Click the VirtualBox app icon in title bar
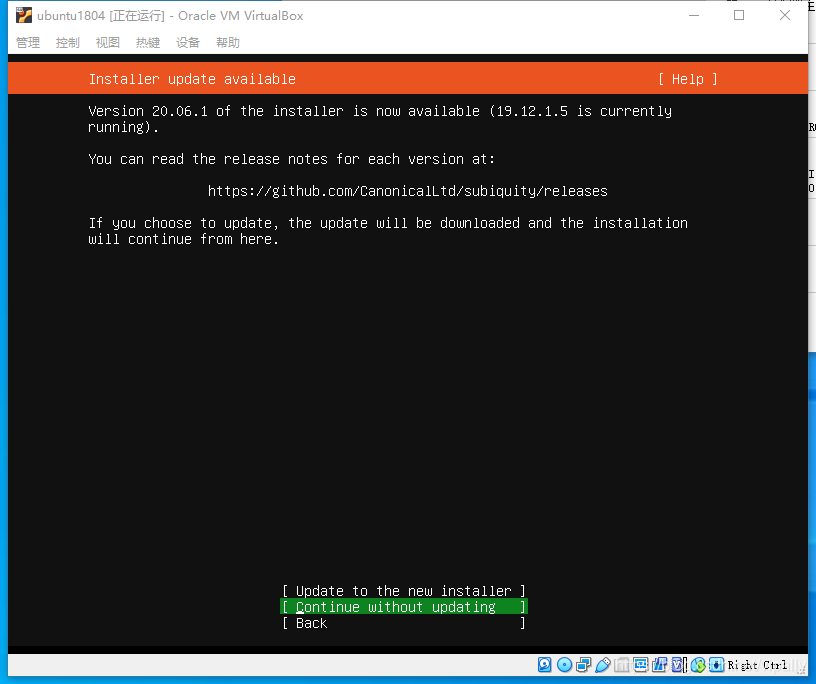 (23, 16)
